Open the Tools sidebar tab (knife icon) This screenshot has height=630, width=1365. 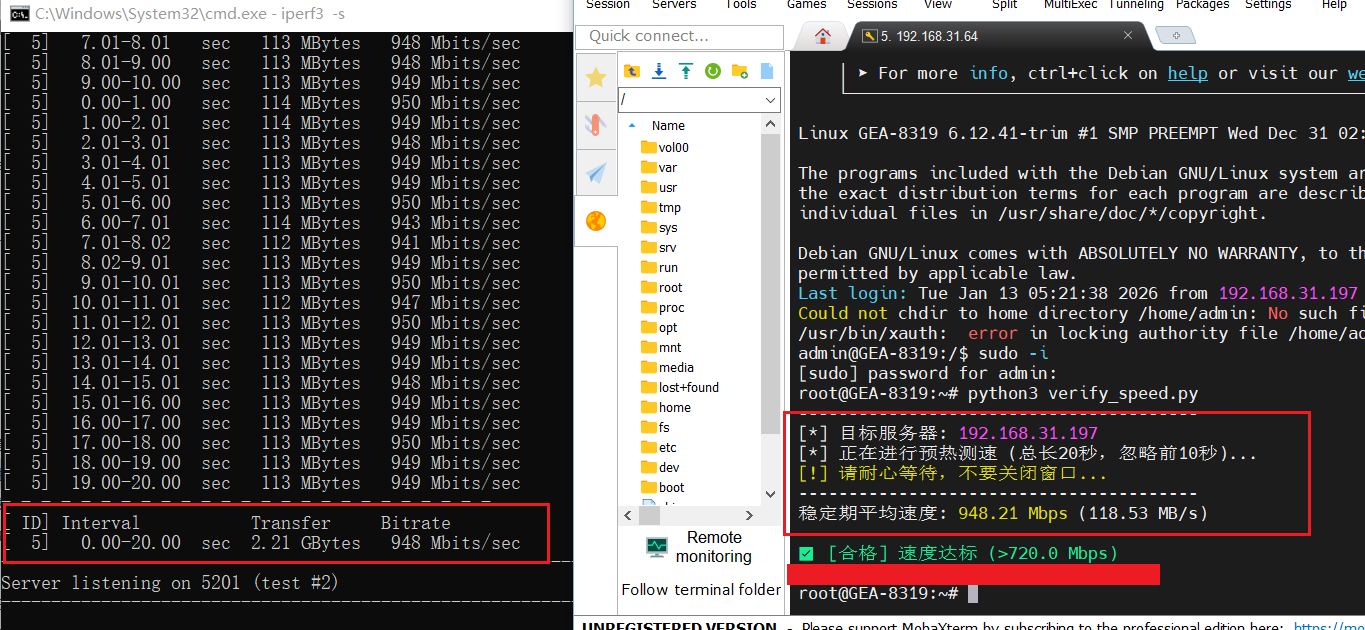tap(596, 125)
